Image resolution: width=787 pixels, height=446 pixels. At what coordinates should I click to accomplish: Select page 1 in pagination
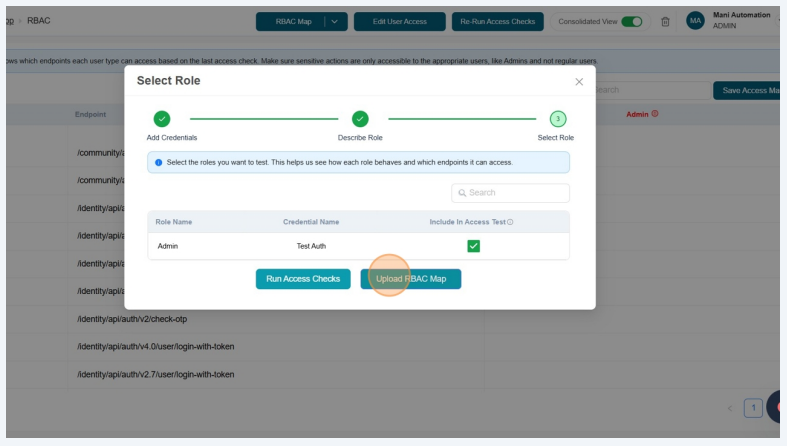tap(753, 408)
